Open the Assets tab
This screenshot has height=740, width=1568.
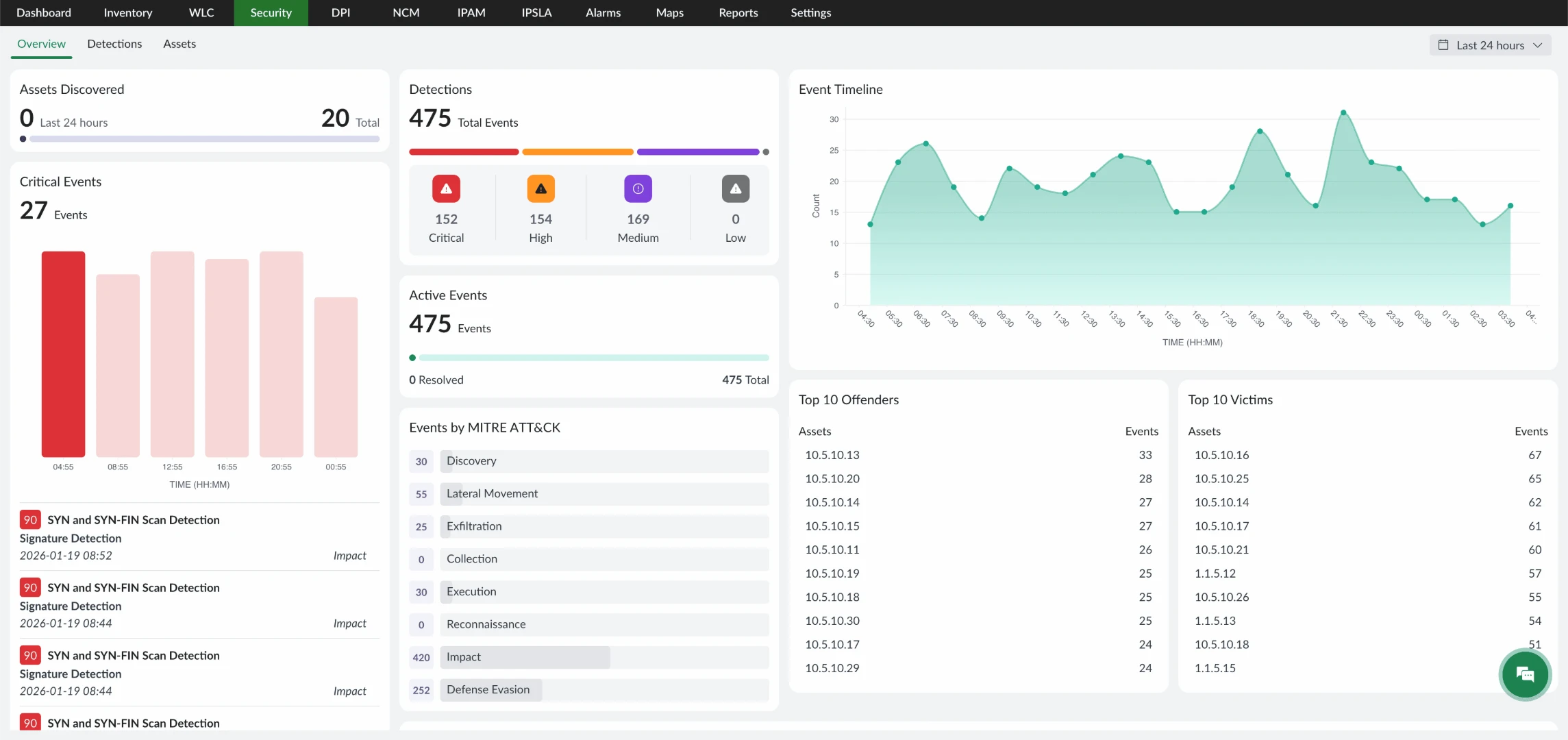point(179,43)
